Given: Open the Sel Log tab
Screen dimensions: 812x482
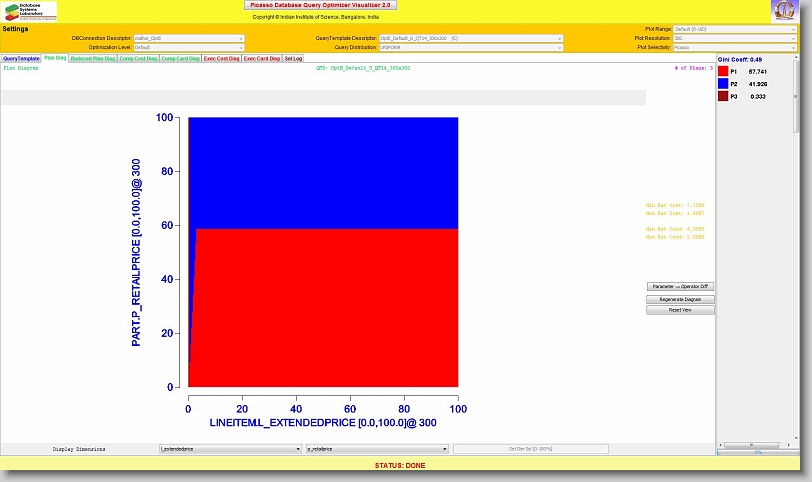Looking at the screenshot, I should [x=293, y=59].
